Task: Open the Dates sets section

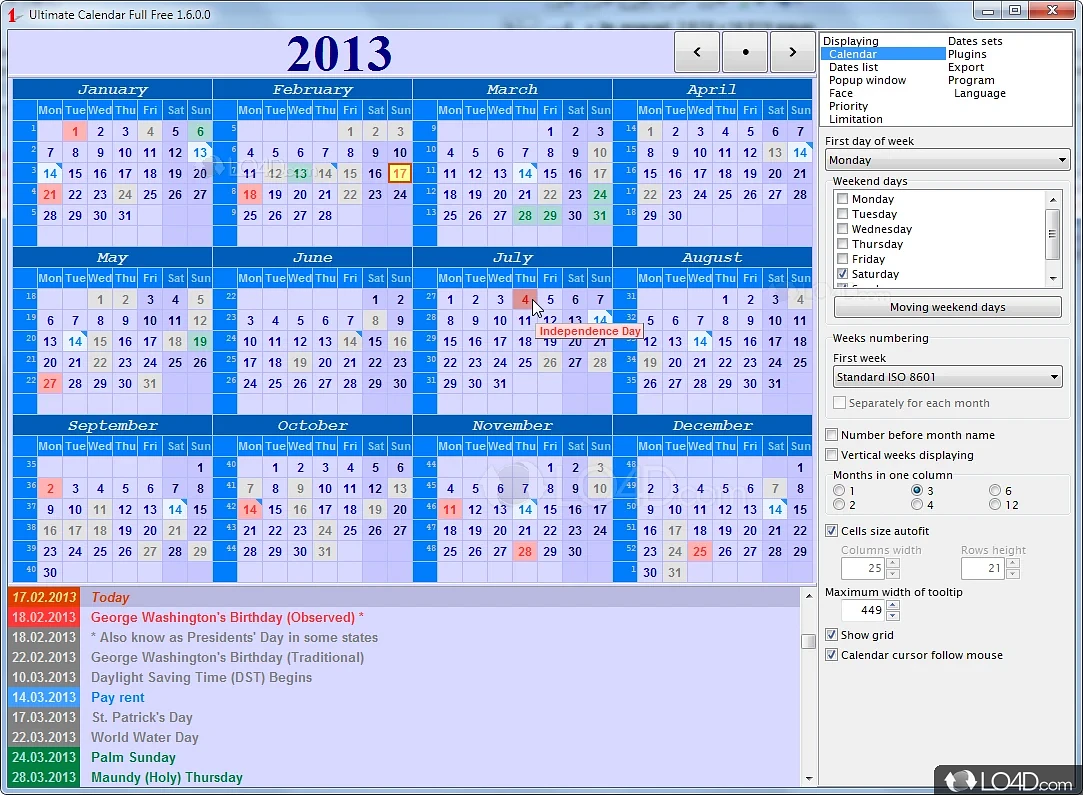Action: pyautogui.click(x=975, y=41)
